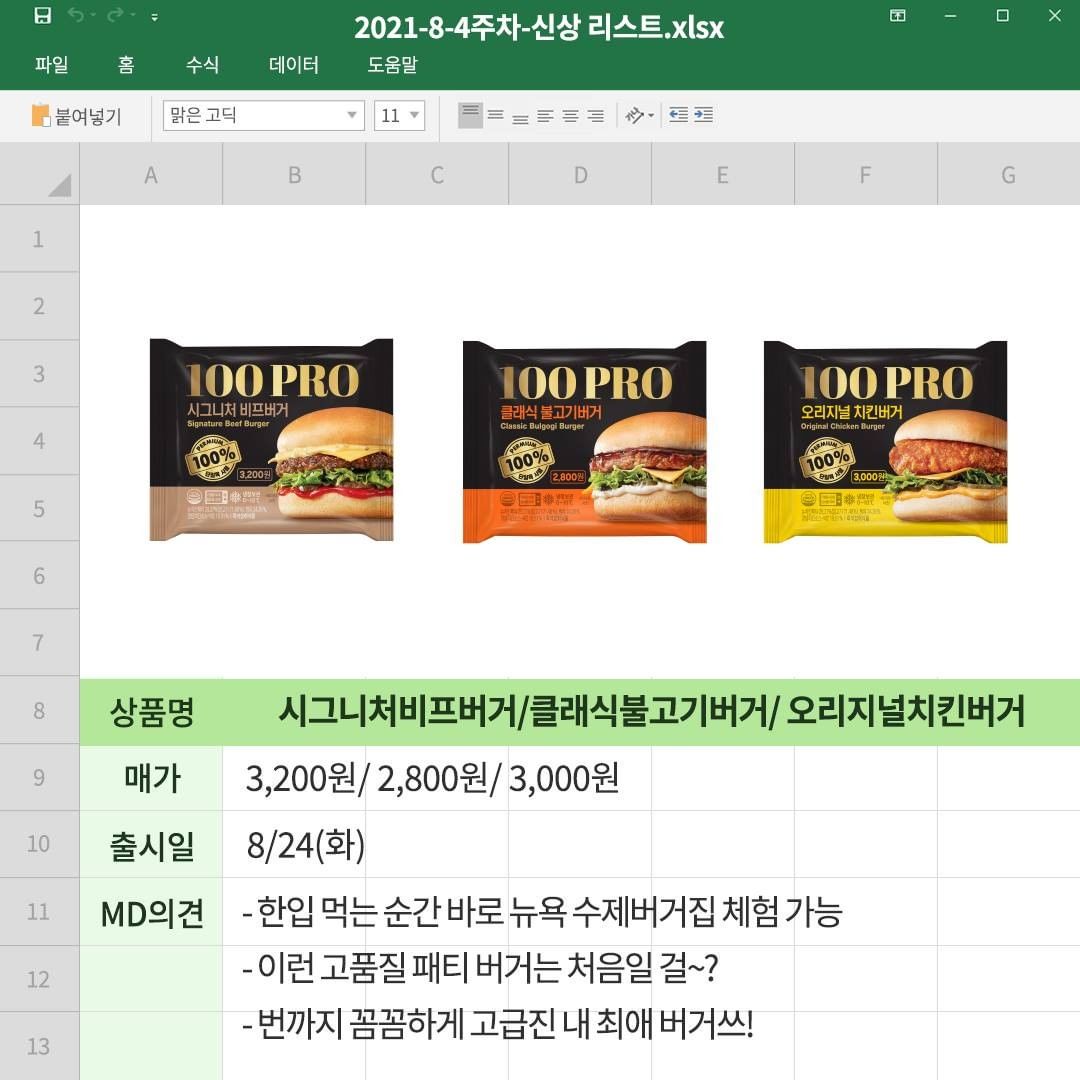The height and width of the screenshot is (1080, 1080).
Task: Open the 파일 menu
Action: tap(52, 64)
